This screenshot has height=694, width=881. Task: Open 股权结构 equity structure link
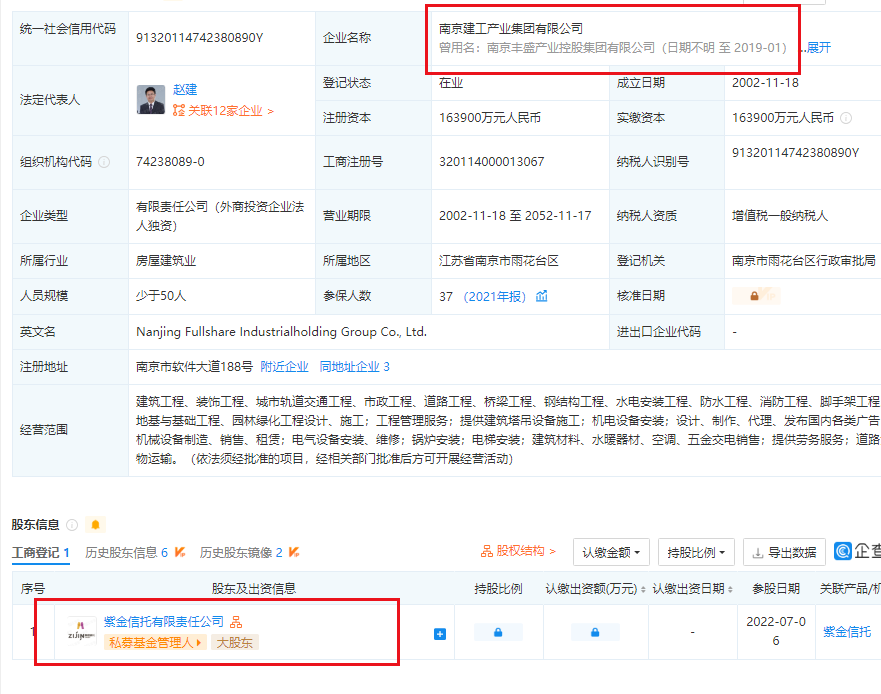pos(517,551)
